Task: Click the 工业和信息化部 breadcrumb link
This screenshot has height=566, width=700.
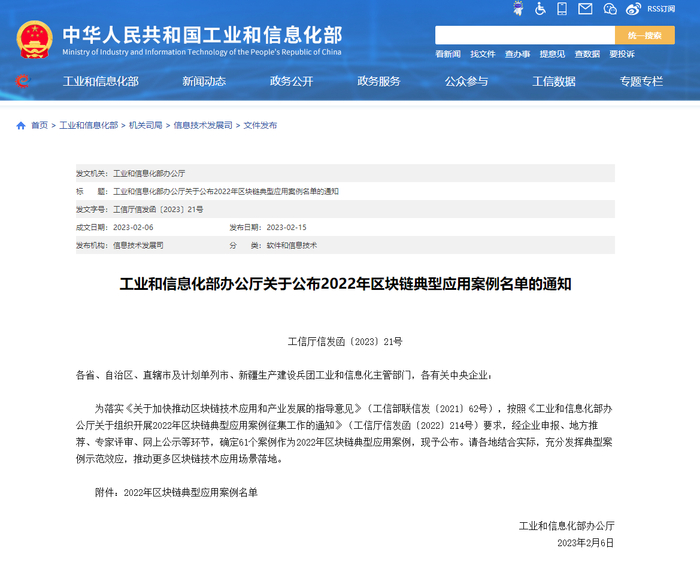Action: 88,125
